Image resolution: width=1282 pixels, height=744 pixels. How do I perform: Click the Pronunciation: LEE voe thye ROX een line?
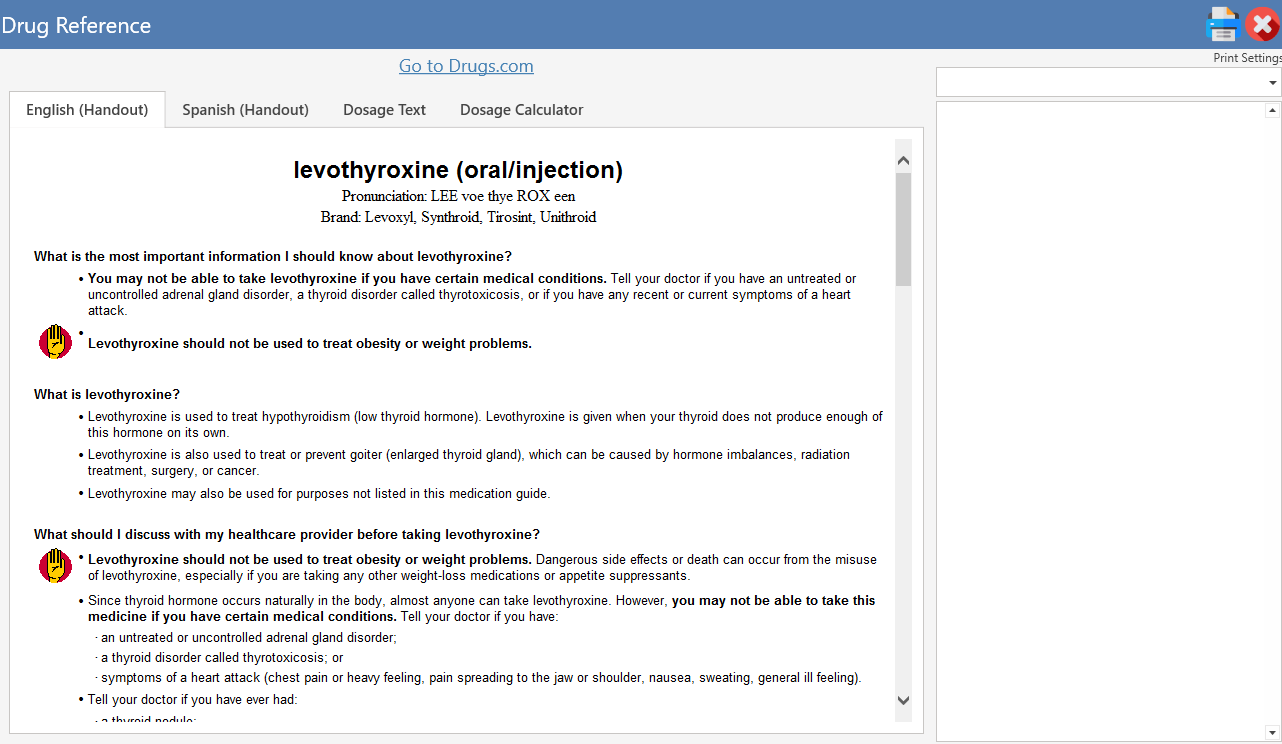[458, 196]
